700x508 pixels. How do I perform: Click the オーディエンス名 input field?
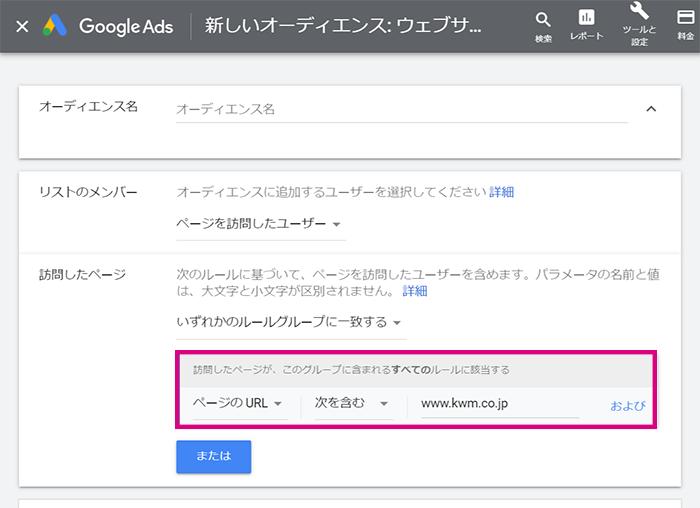click(x=402, y=110)
